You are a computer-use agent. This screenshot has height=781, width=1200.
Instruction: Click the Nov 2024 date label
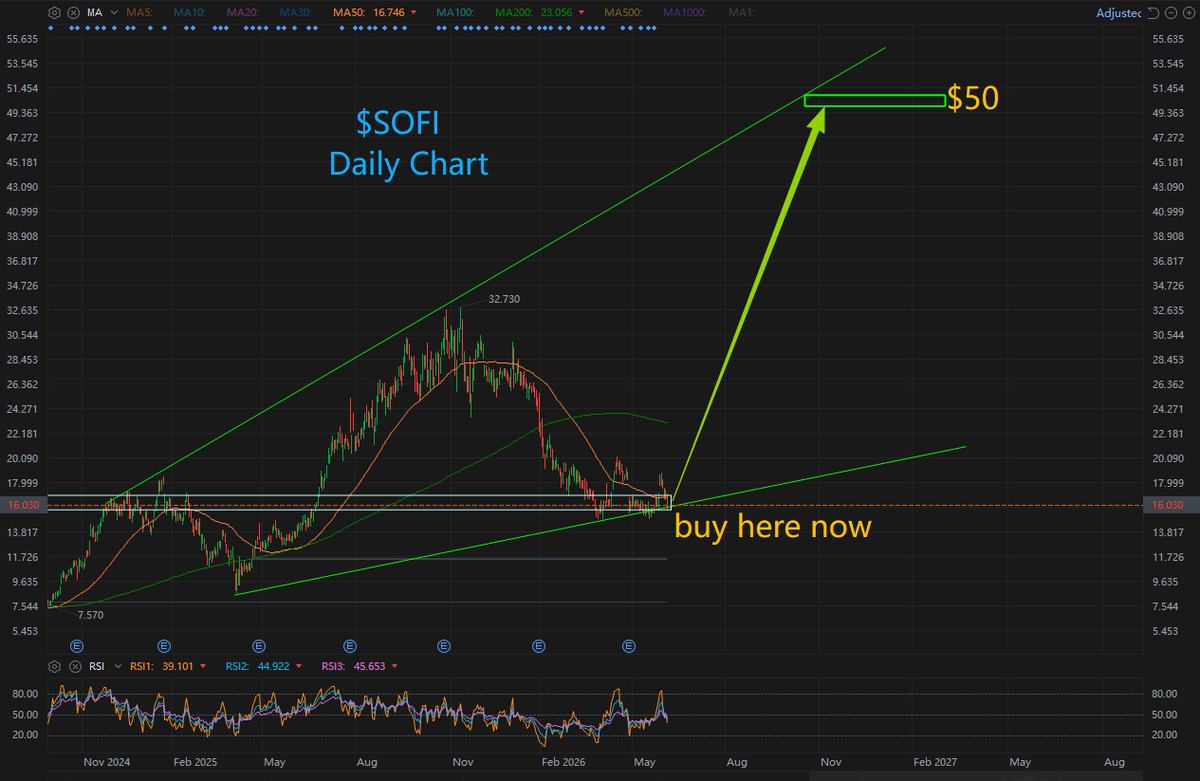pos(107,761)
